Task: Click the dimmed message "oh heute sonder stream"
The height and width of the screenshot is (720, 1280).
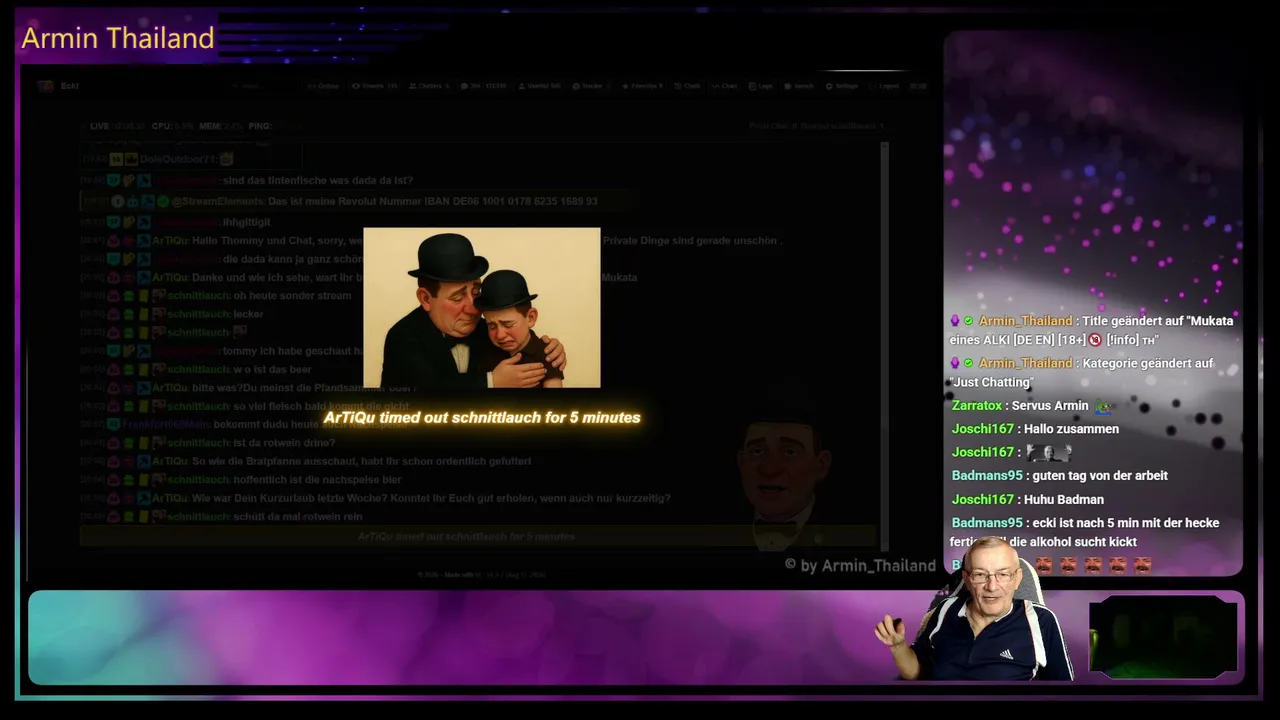Action: tap(292, 296)
